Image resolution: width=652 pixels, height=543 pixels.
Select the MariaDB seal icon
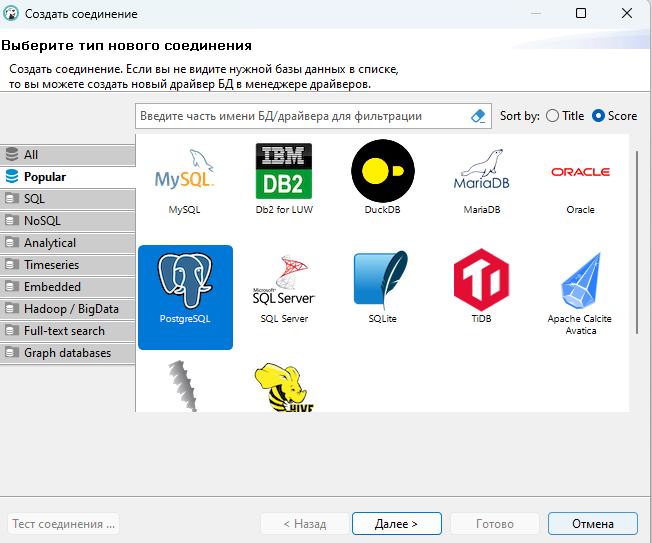[x=482, y=169]
